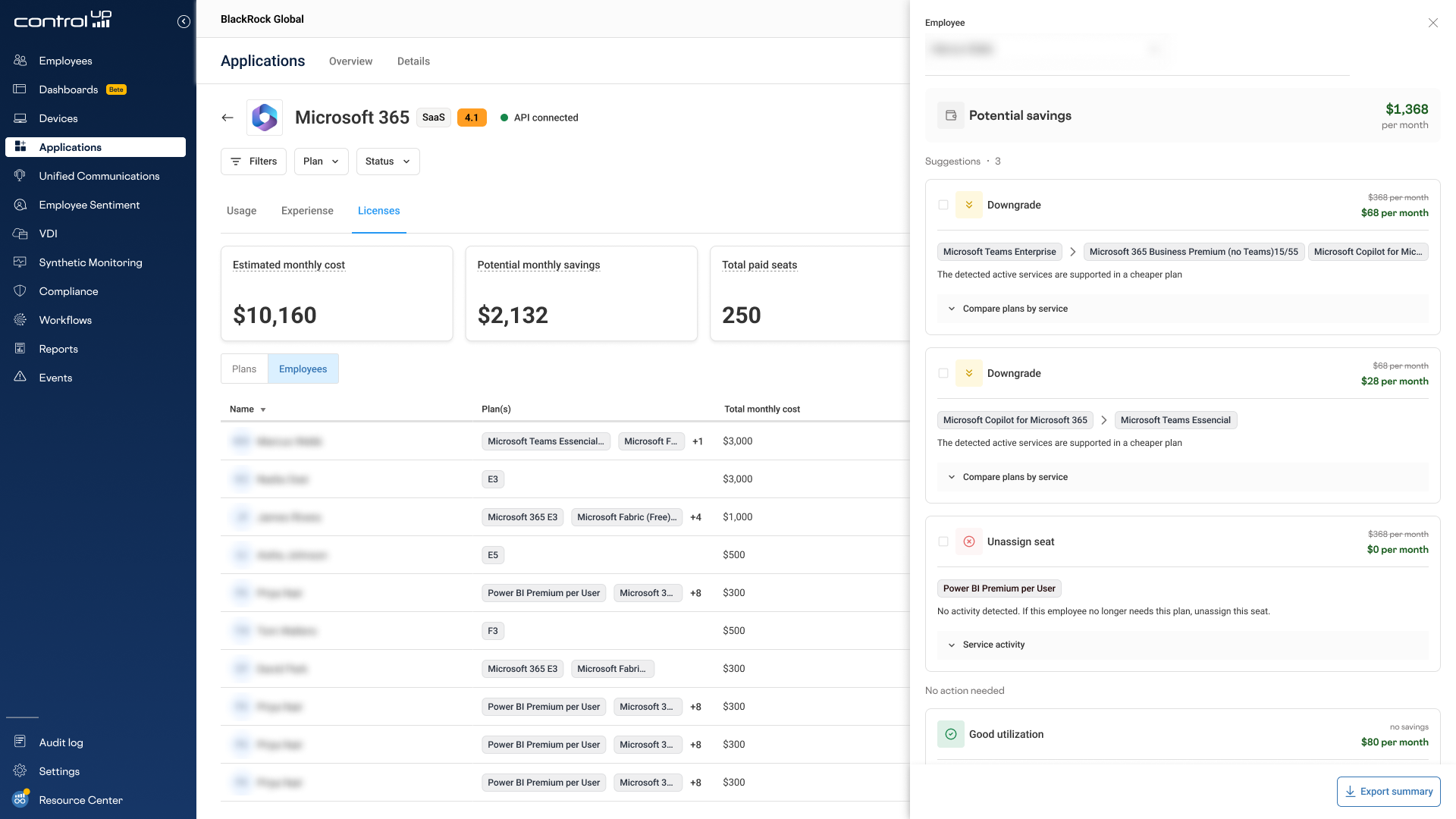The width and height of the screenshot is (1456, 819).
Task: Check the Unassign seat suggestion
Action: tap(943, 541)
